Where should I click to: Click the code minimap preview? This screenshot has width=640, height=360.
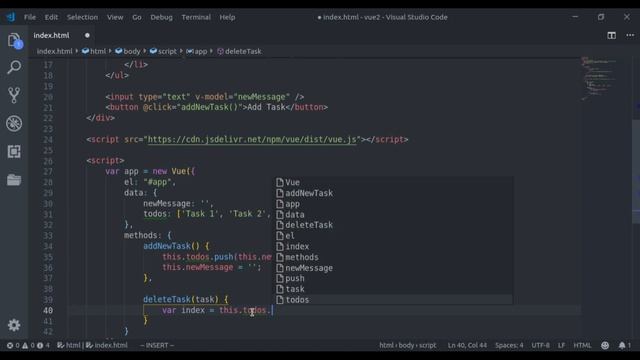pyautogui.click(x=599, y=78)
